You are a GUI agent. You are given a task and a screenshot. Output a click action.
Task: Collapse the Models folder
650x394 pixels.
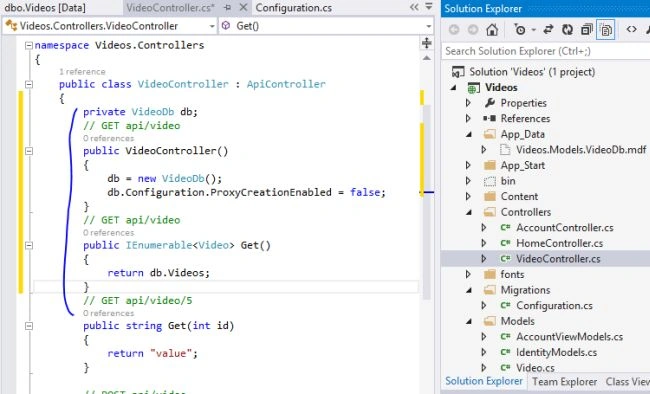pos(469,321)
